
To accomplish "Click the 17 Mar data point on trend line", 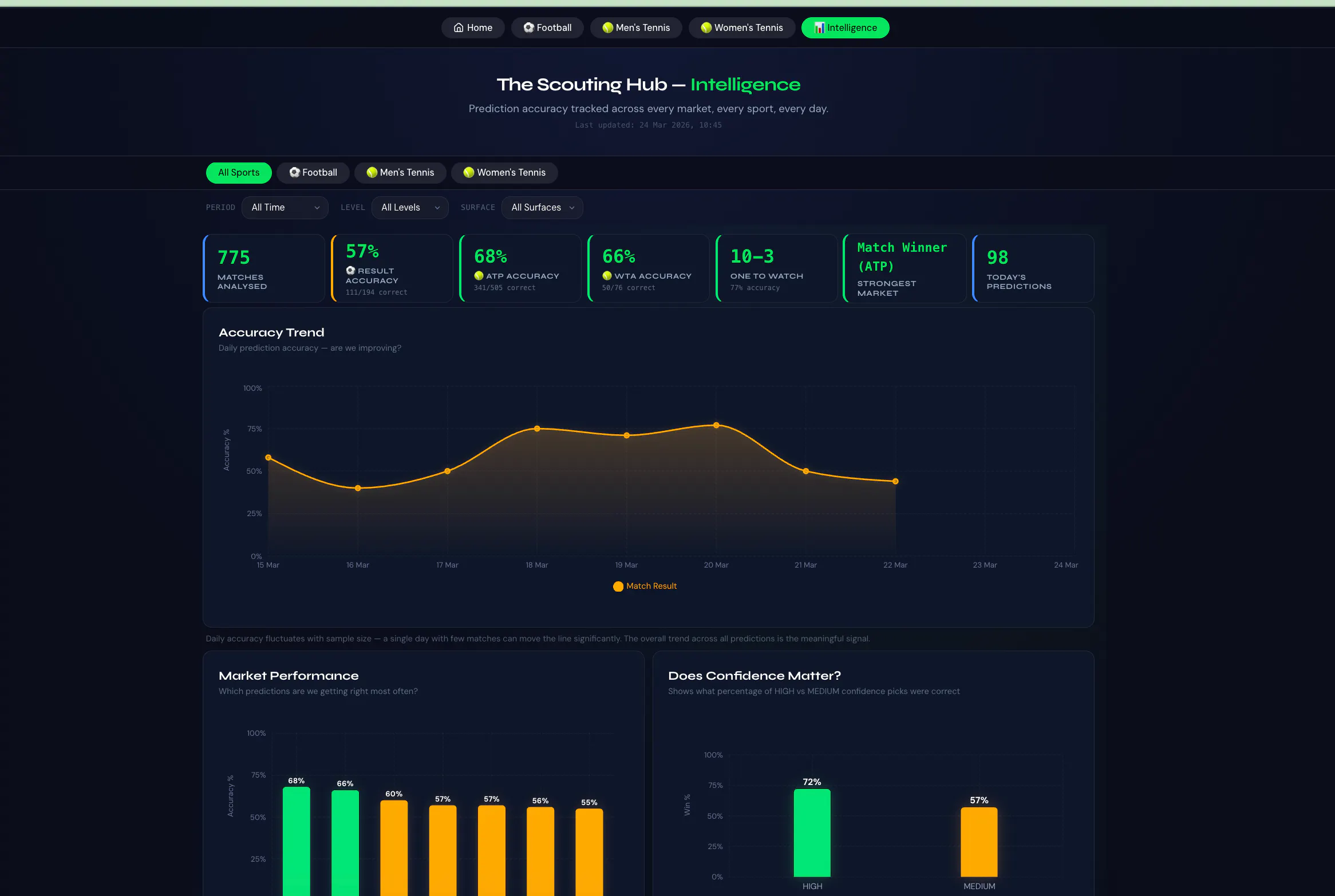I will [448, 471].
